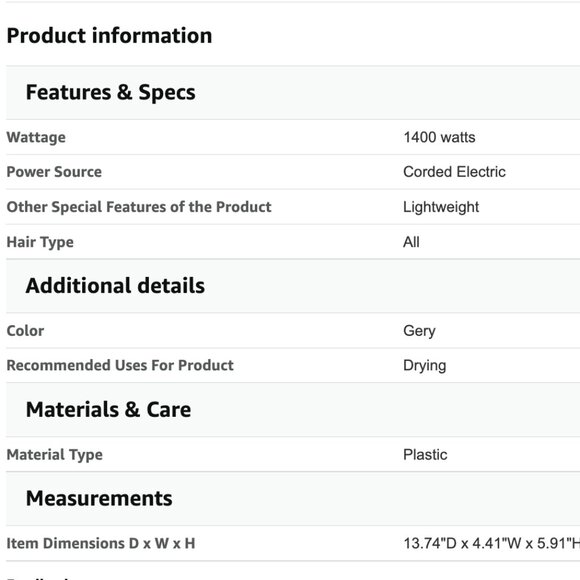Viewport: 580px width, 580px height.
Task: Select the Wattage label
Action: tap(36, 137)
